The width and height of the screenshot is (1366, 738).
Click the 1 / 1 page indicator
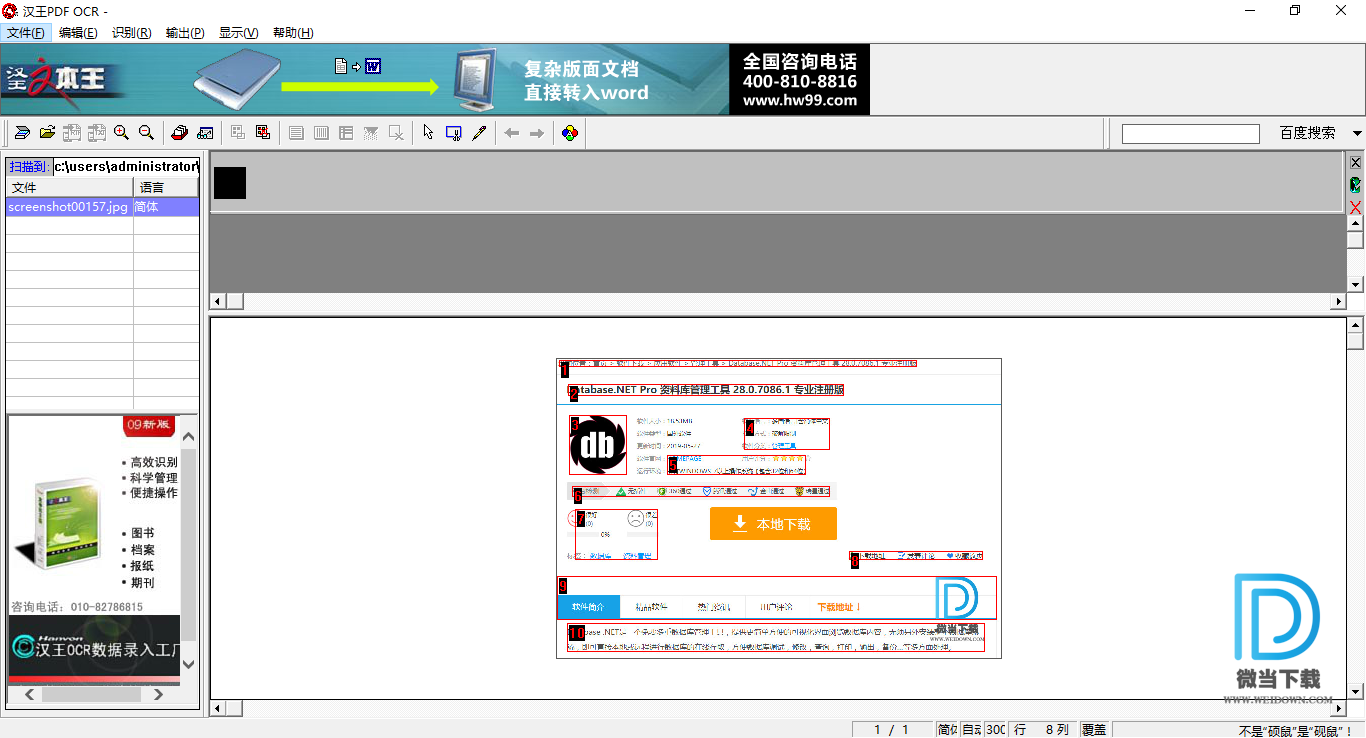pyautogui.click(x=891, y=730)
